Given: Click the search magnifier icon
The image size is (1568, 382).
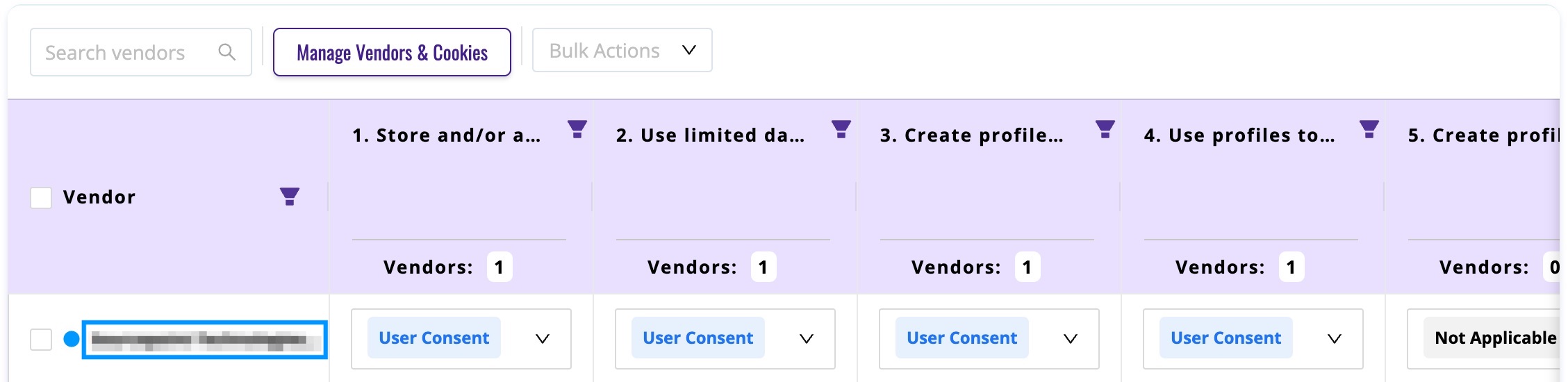Looking at the screenshot, I should (226, 52).
